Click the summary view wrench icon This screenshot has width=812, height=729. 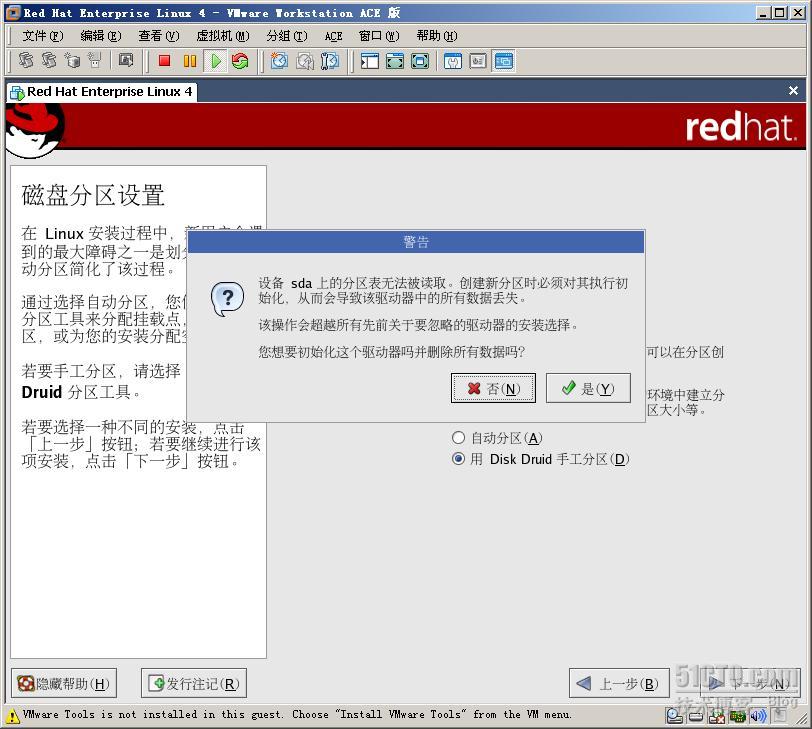coord(453,61)
